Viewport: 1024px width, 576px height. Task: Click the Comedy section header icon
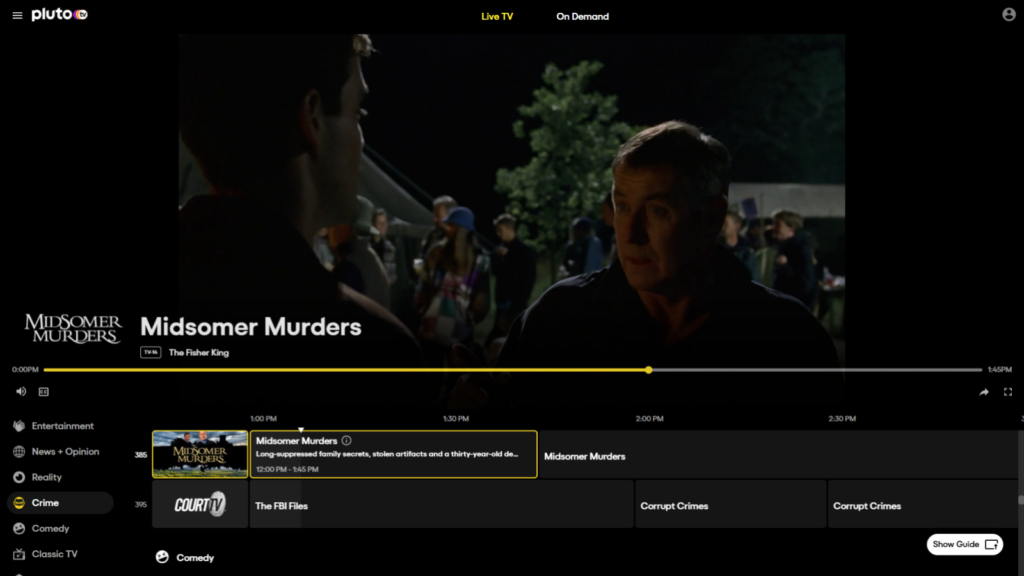coord(162,557)
